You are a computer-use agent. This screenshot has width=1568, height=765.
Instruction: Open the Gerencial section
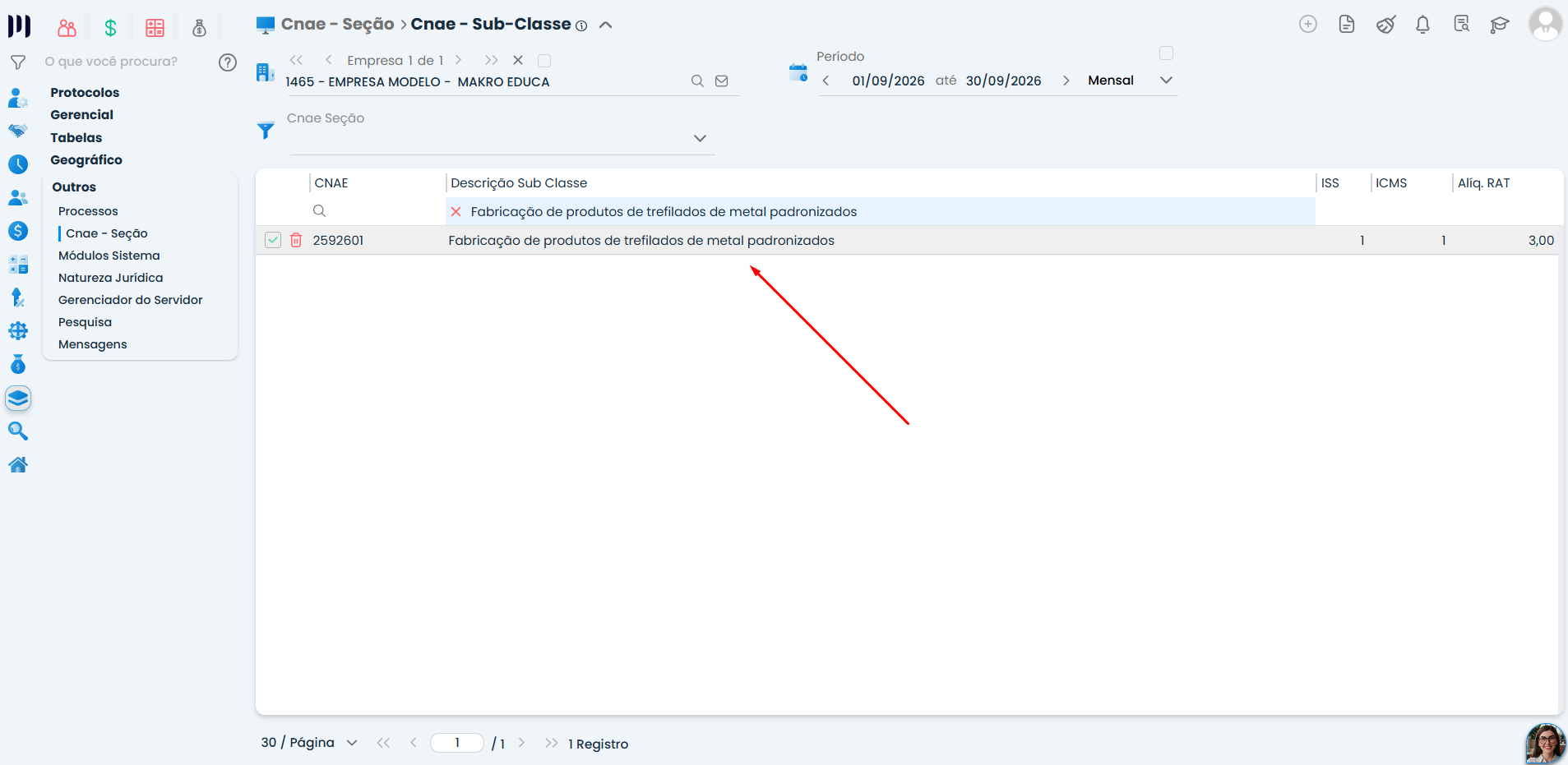[82, 115]
